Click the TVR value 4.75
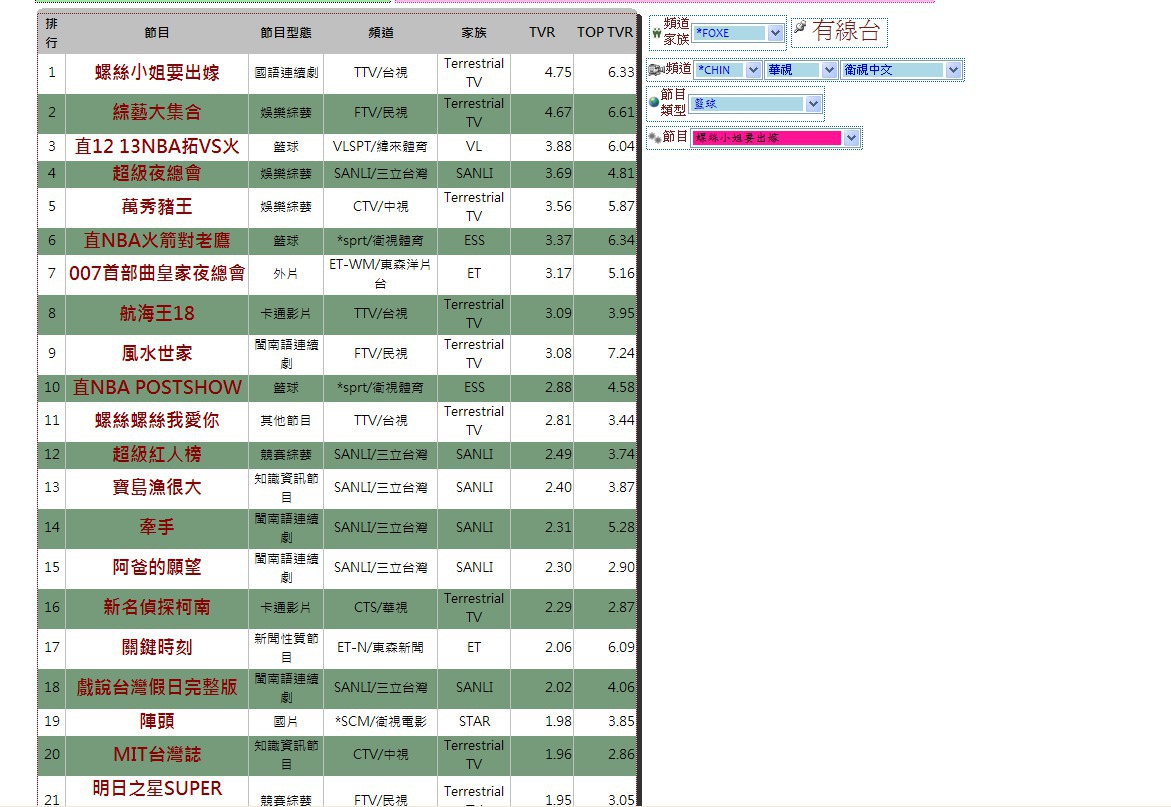 pos(558,72)
